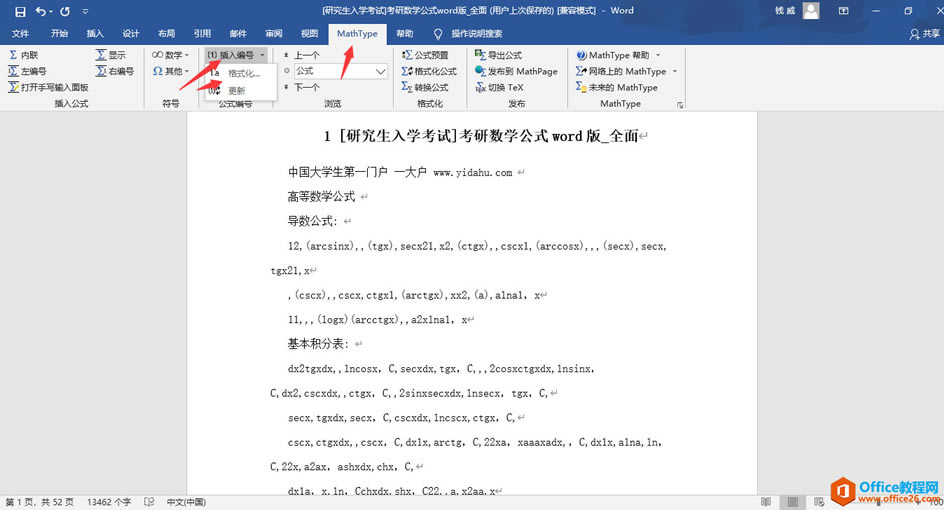The width and height of the screenshot is (944, 510).
Task: Insert a right-numbered equation 右编号
Action: 114,71
